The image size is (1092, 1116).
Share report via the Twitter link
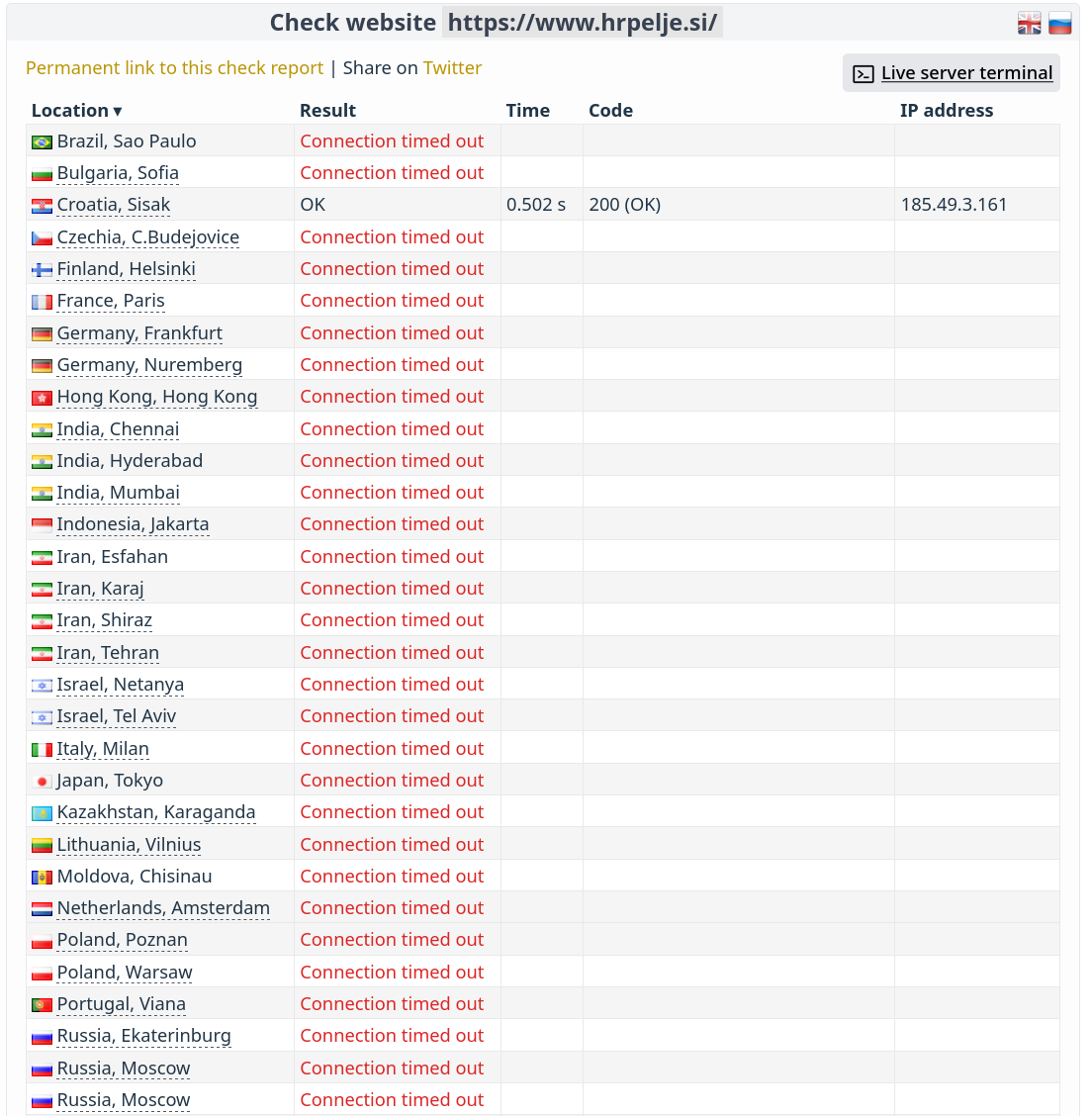(452, 67)
